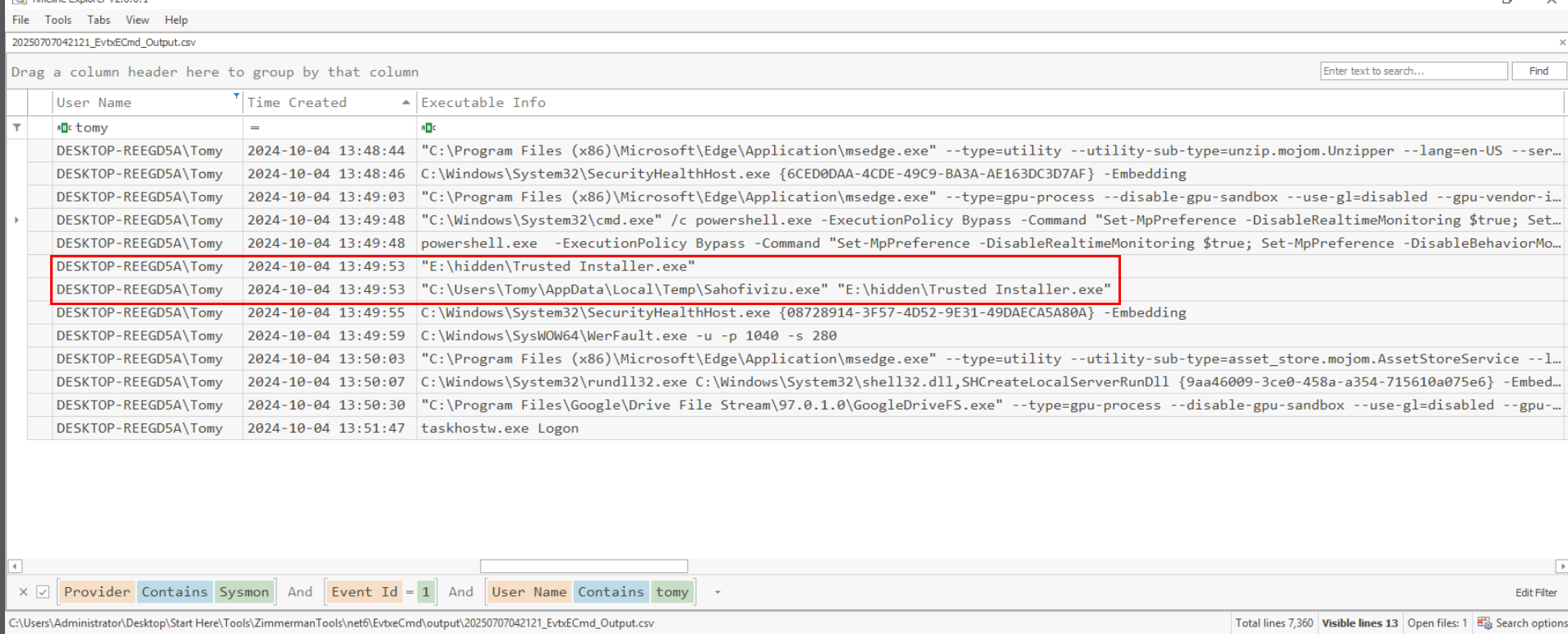Click the filter icon on User Name header

237,96
